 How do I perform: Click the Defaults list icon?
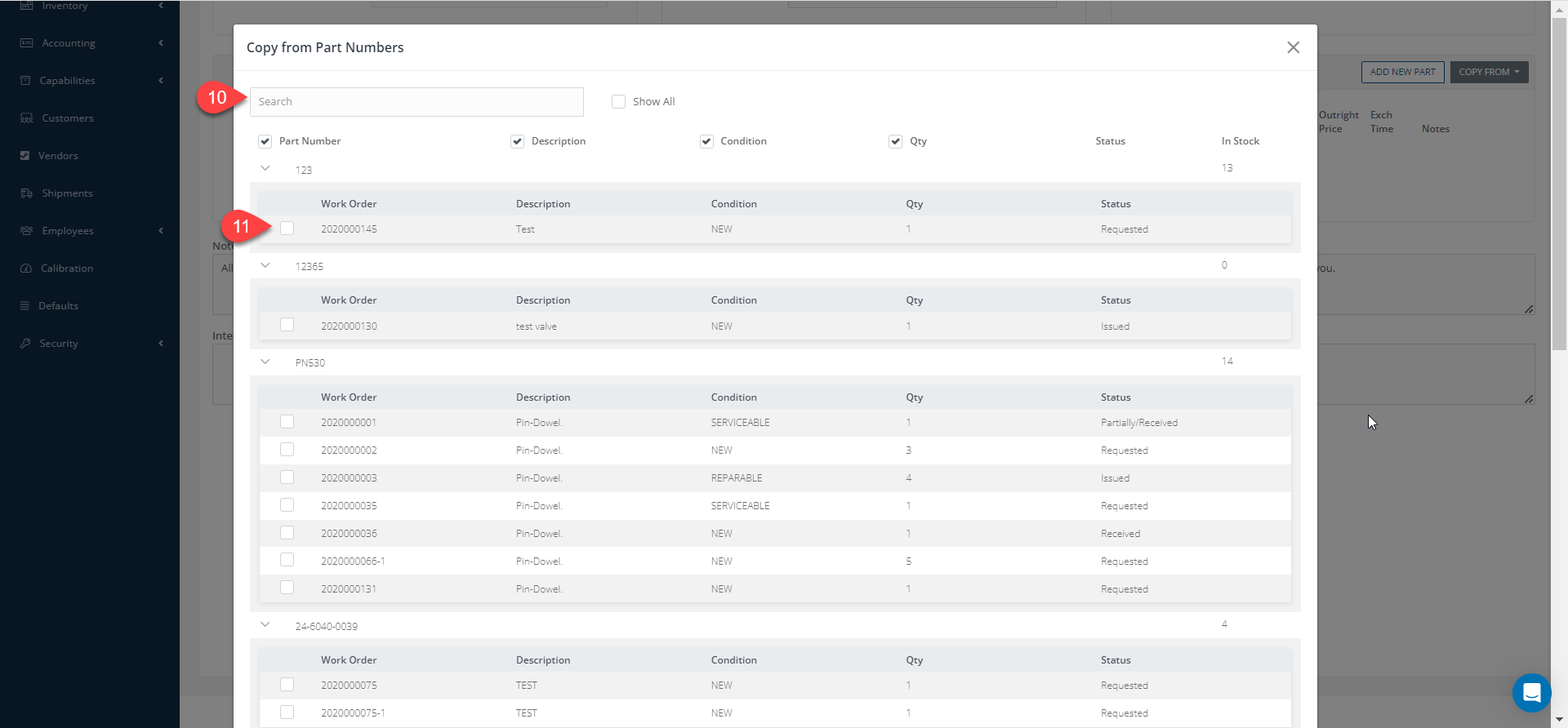coord(24,306)
